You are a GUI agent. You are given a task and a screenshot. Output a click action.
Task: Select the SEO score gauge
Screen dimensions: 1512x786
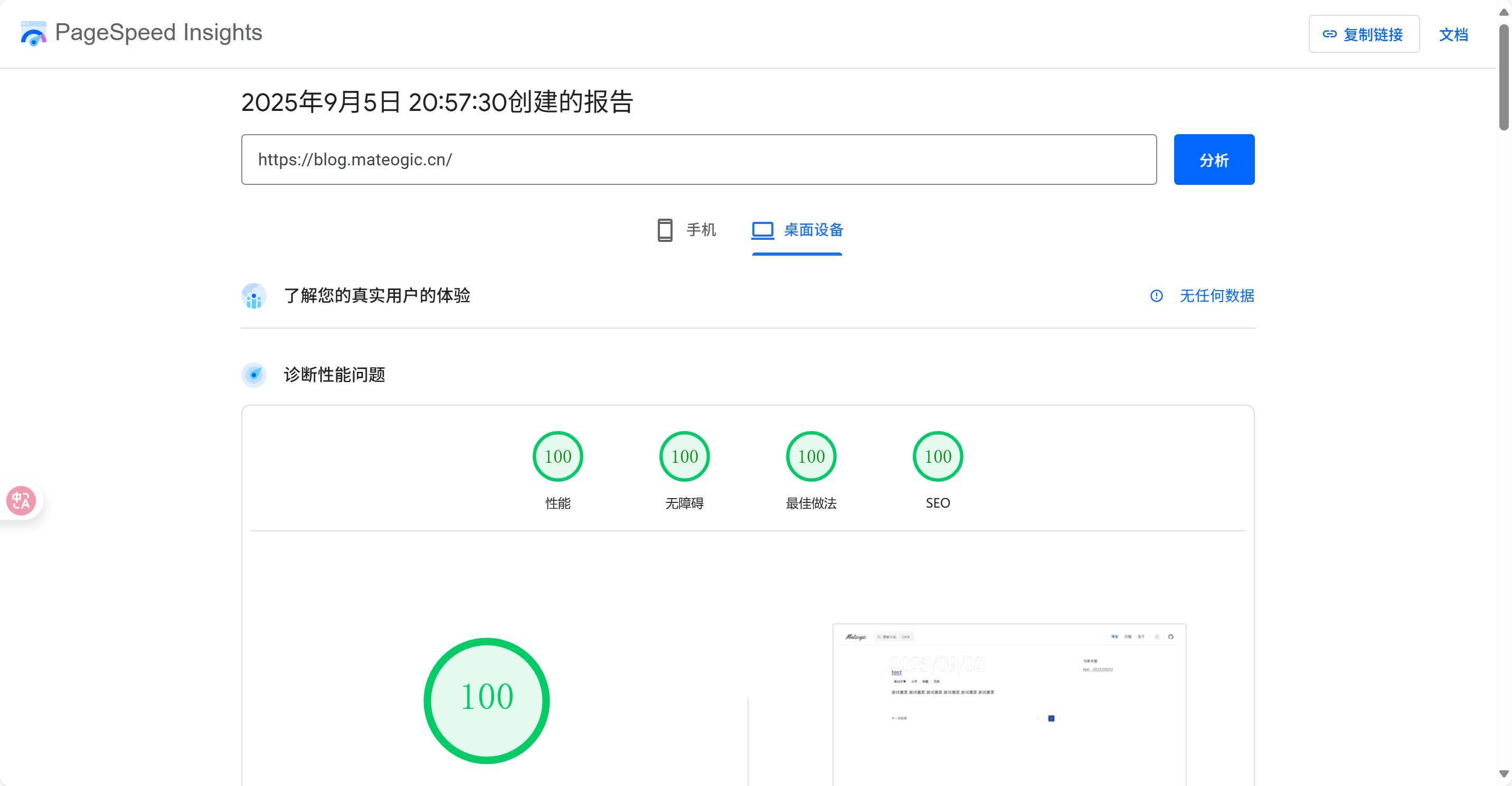tap(938, 456)
